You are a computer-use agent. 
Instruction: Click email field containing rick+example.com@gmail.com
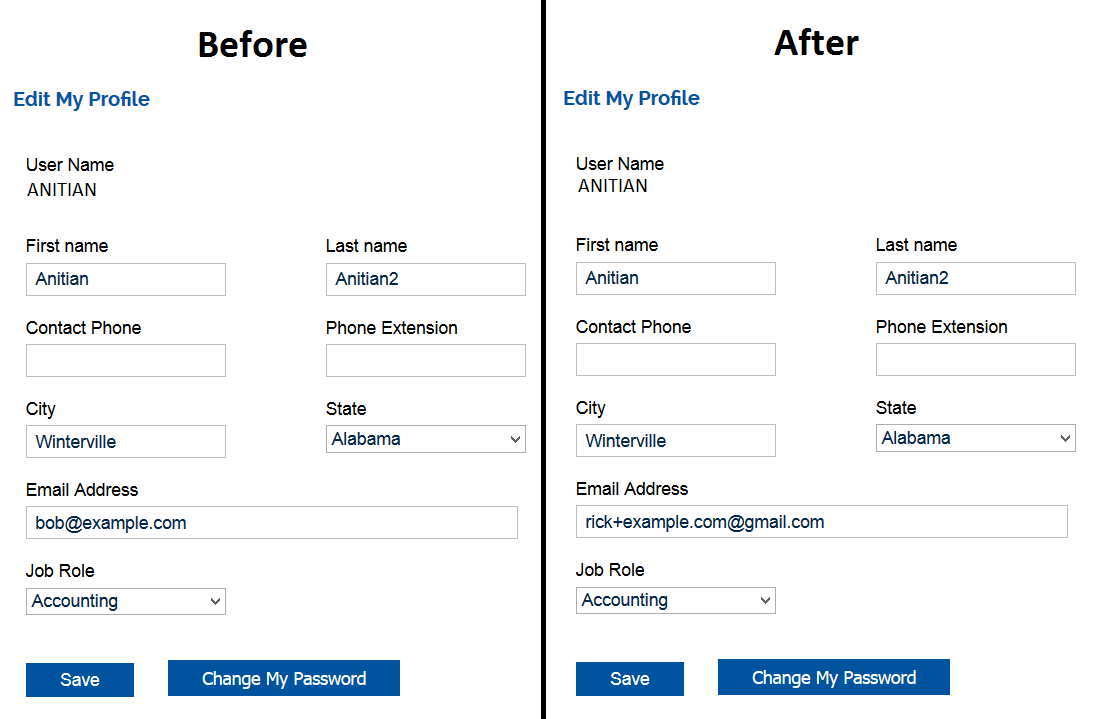coord(821,522)
